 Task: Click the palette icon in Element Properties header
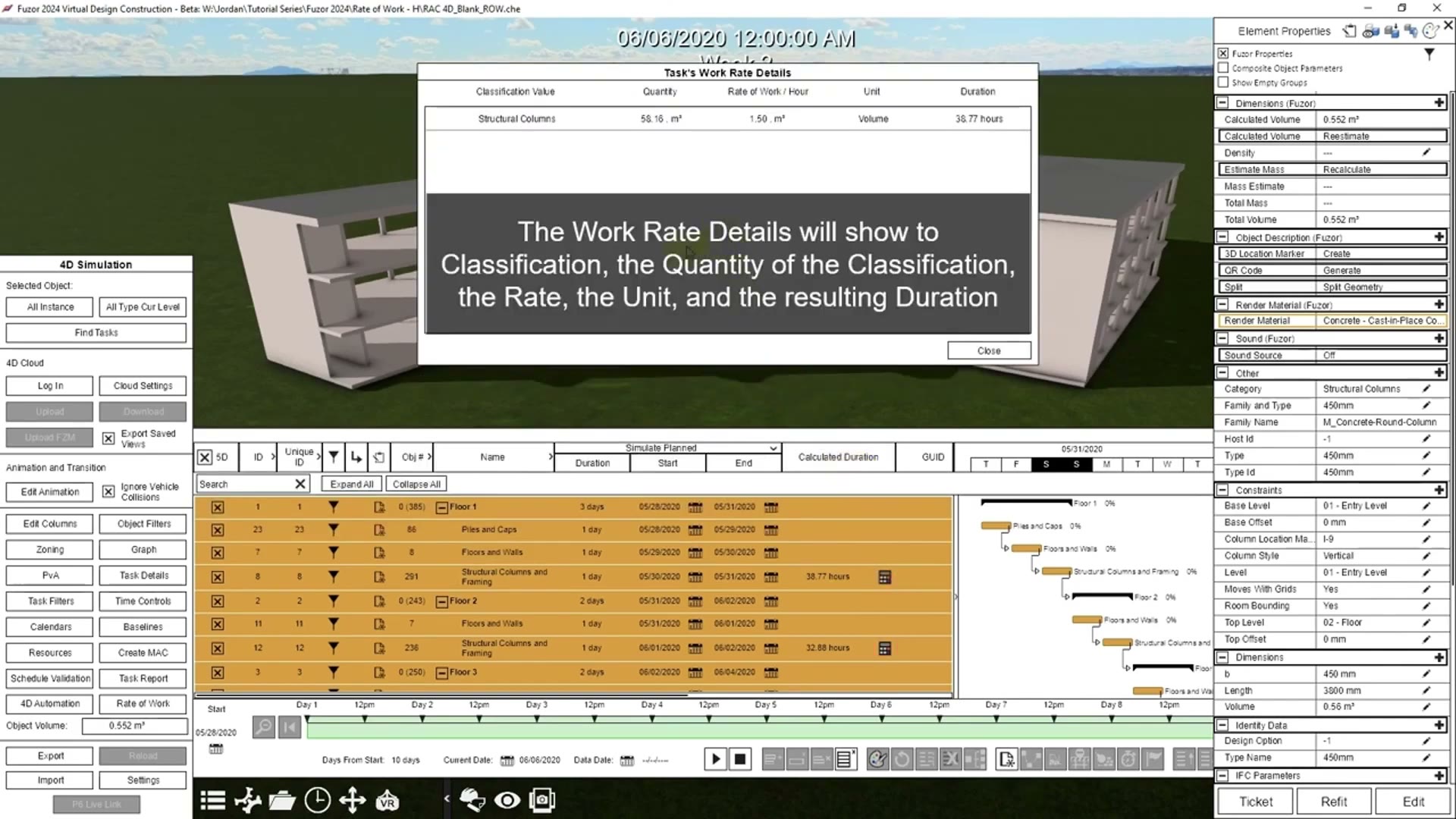pyautogui.click(x=1431, y=31)
